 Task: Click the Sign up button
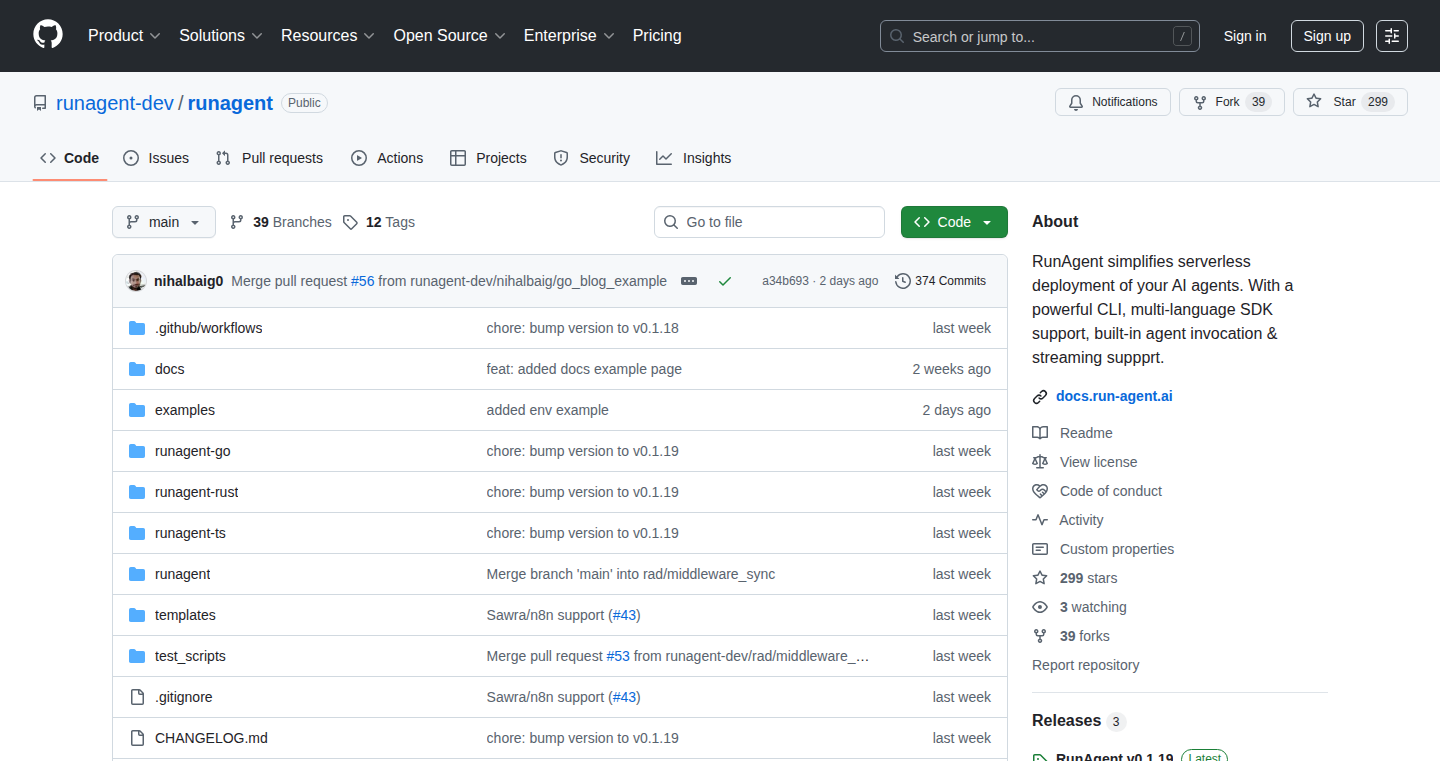[1327, 36]
